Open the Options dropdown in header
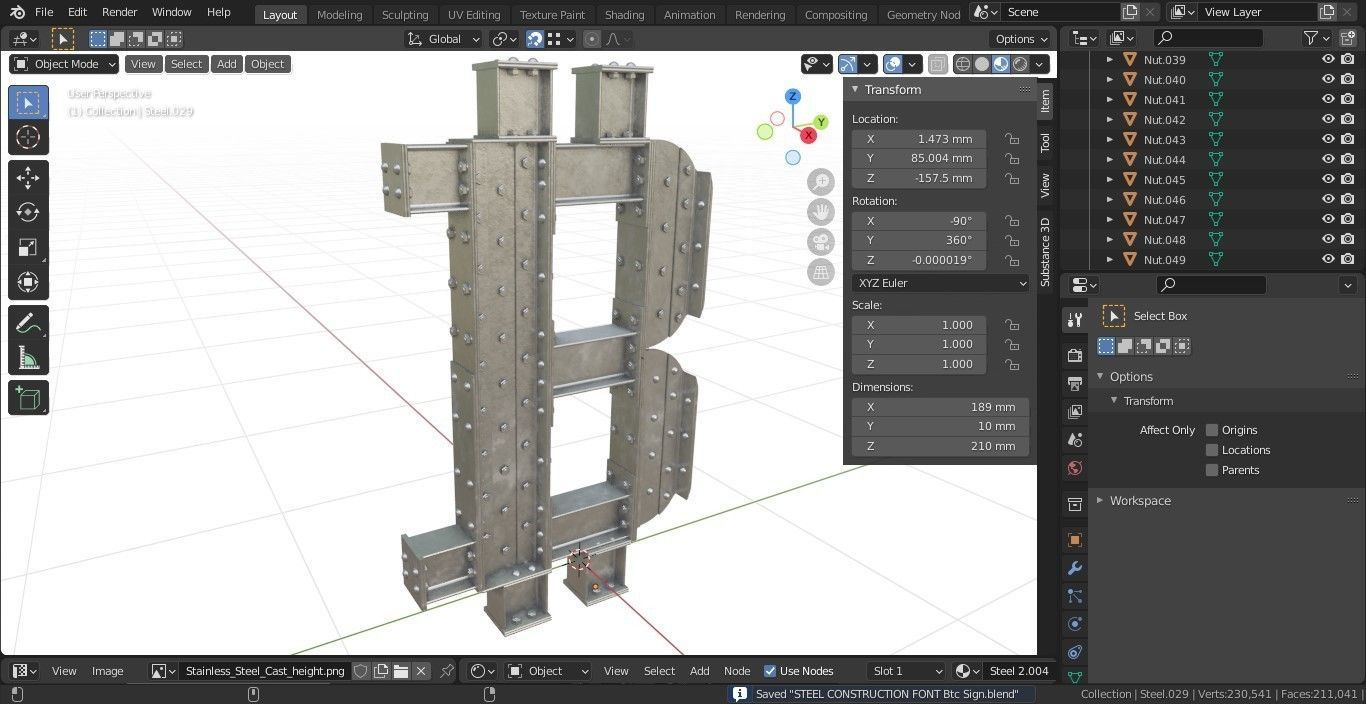The width and height of the screenshot is (1366, 704). (x=1020, y=39)
